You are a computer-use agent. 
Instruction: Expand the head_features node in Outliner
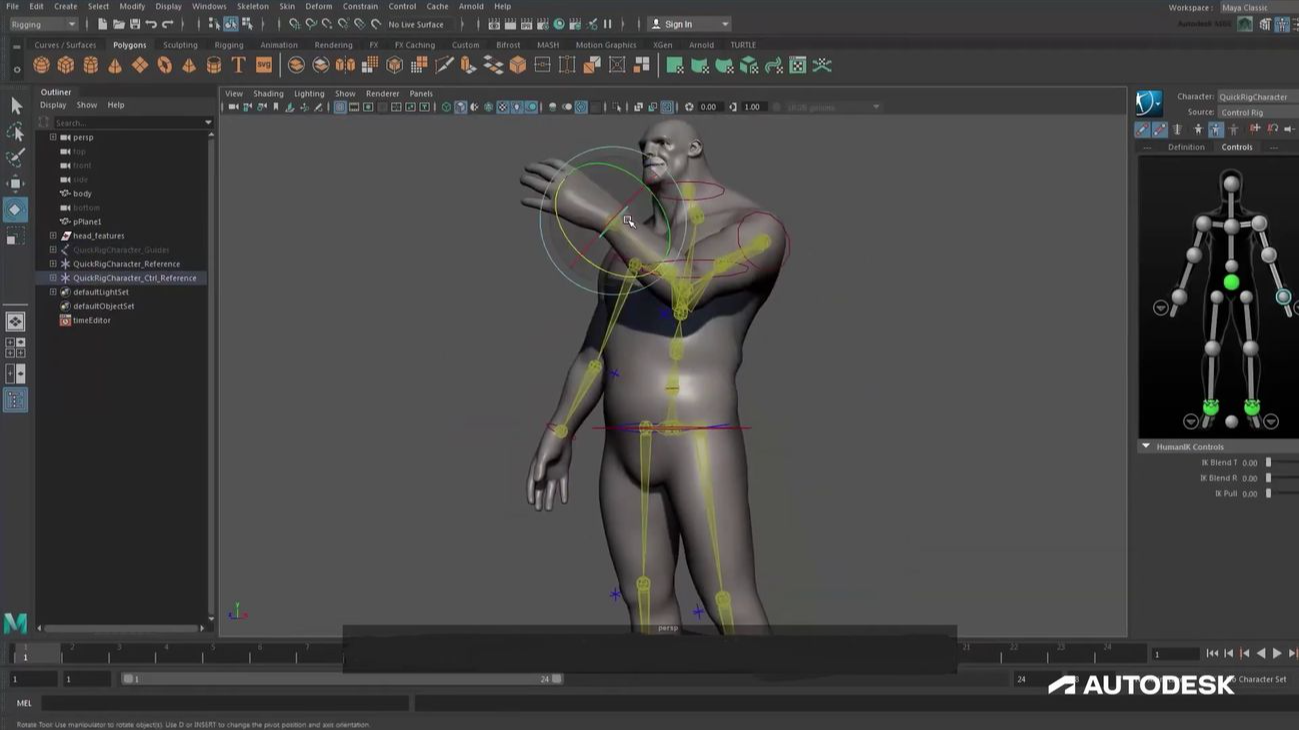point(53,236)
